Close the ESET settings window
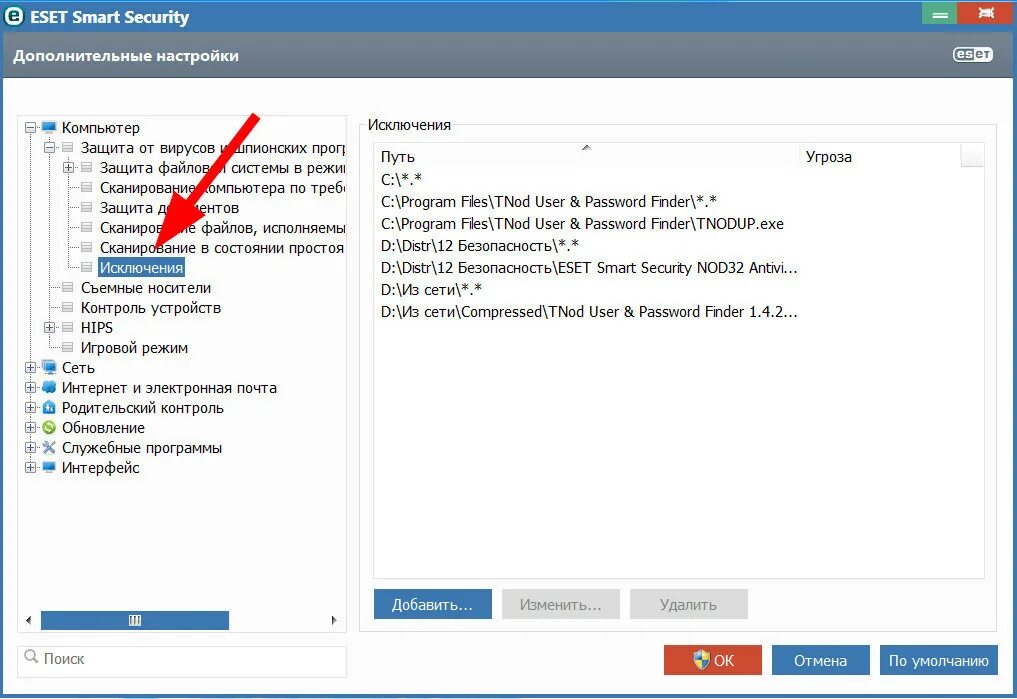 [987, 13]
